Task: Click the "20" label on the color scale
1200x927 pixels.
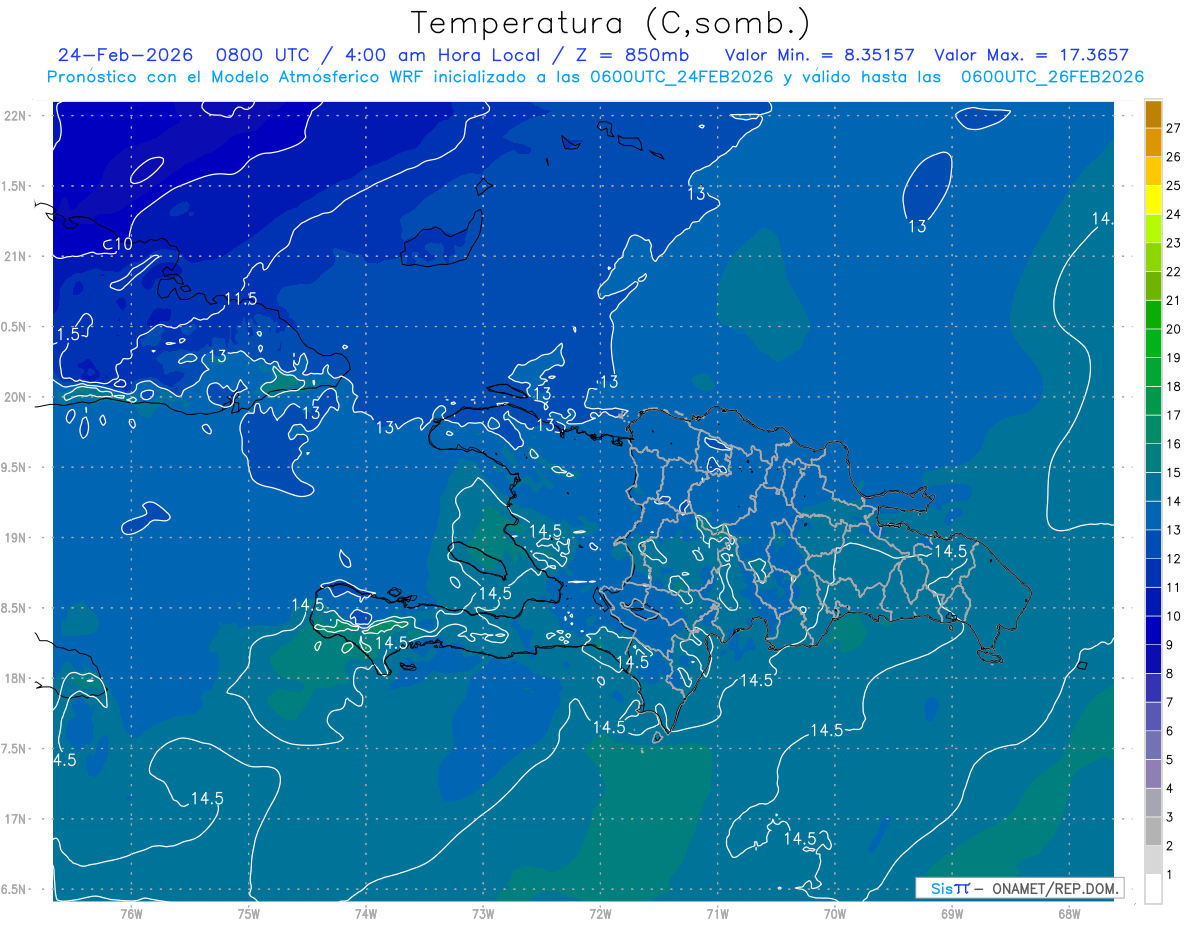Action: tap(1173, 329)
